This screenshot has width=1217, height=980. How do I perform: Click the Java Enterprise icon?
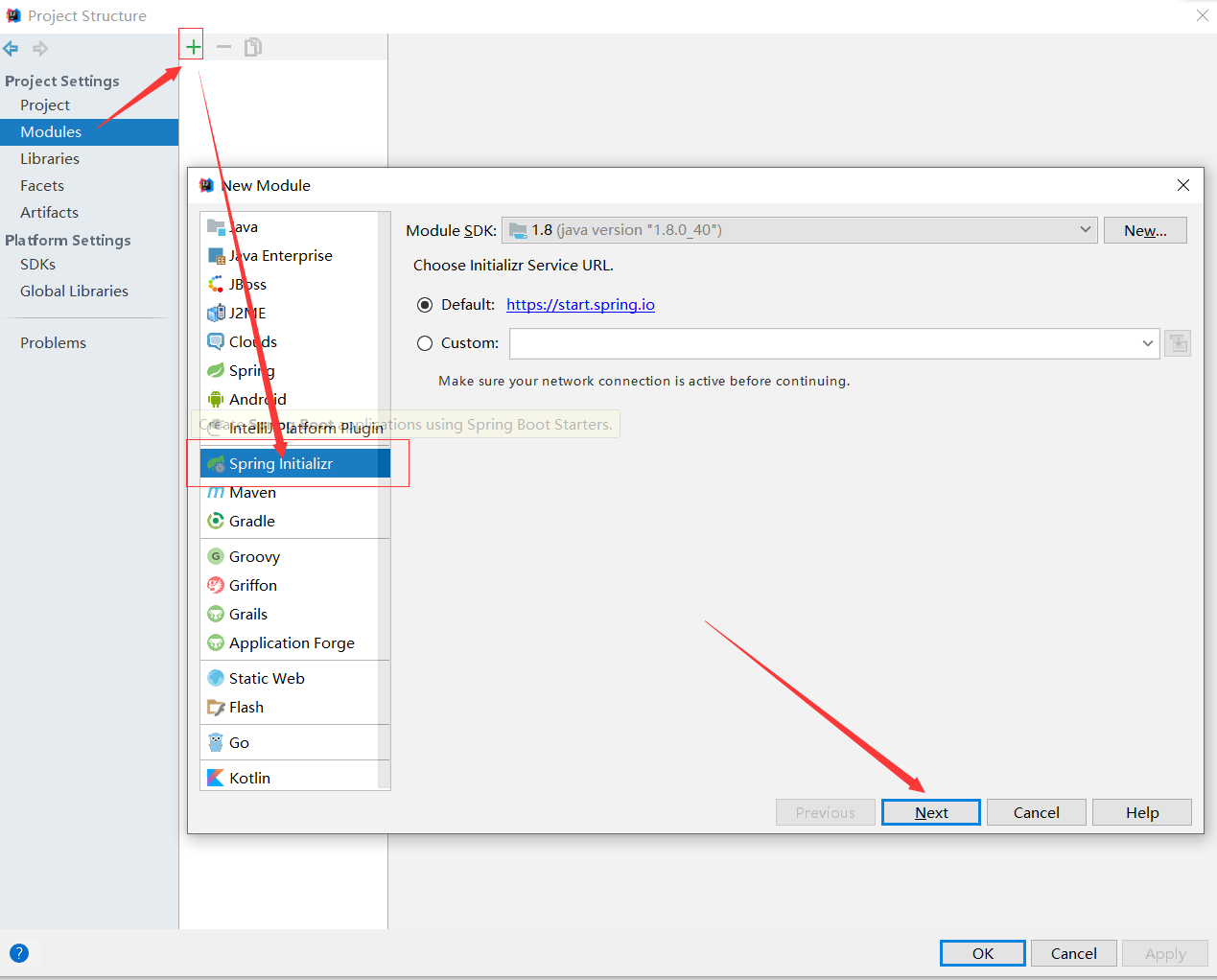pos(216,256)
